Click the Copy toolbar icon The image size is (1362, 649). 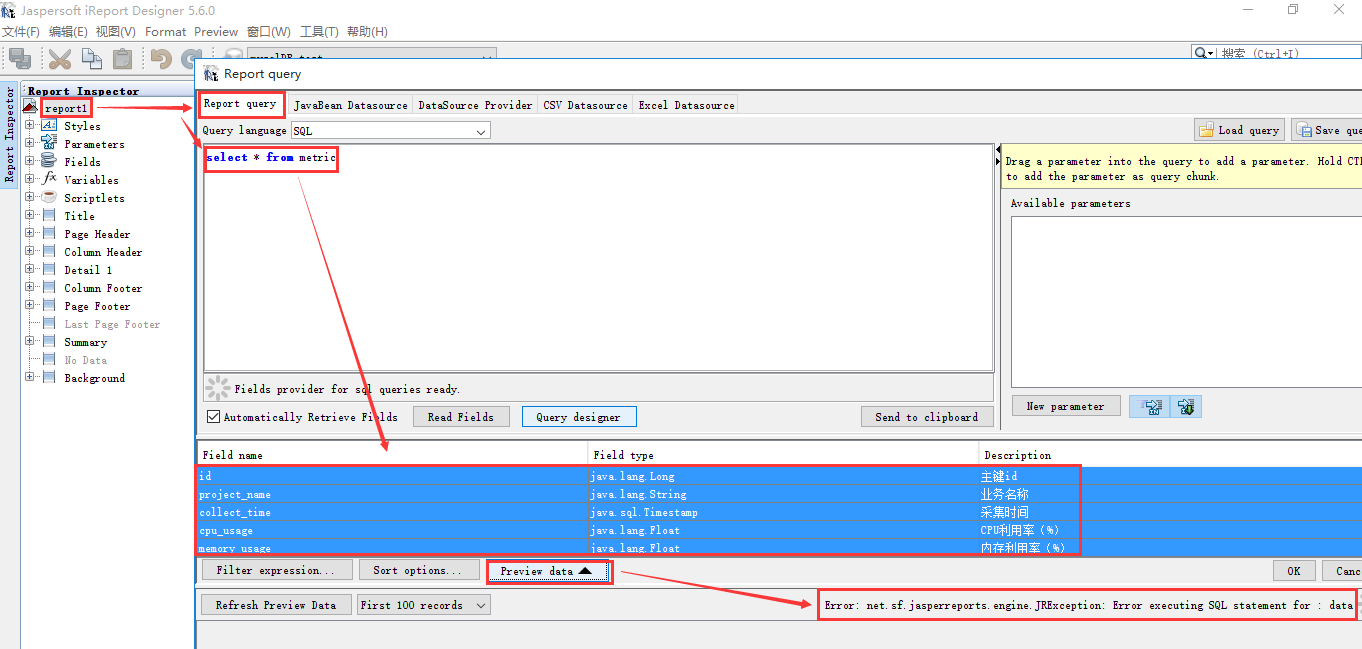(91, 59)
